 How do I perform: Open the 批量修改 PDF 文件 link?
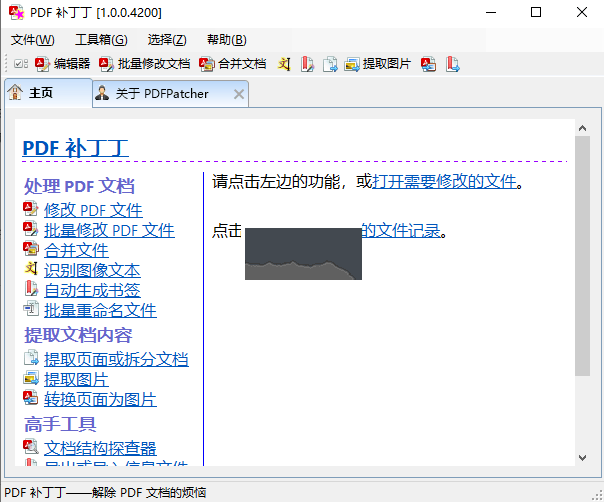point(109,230)
